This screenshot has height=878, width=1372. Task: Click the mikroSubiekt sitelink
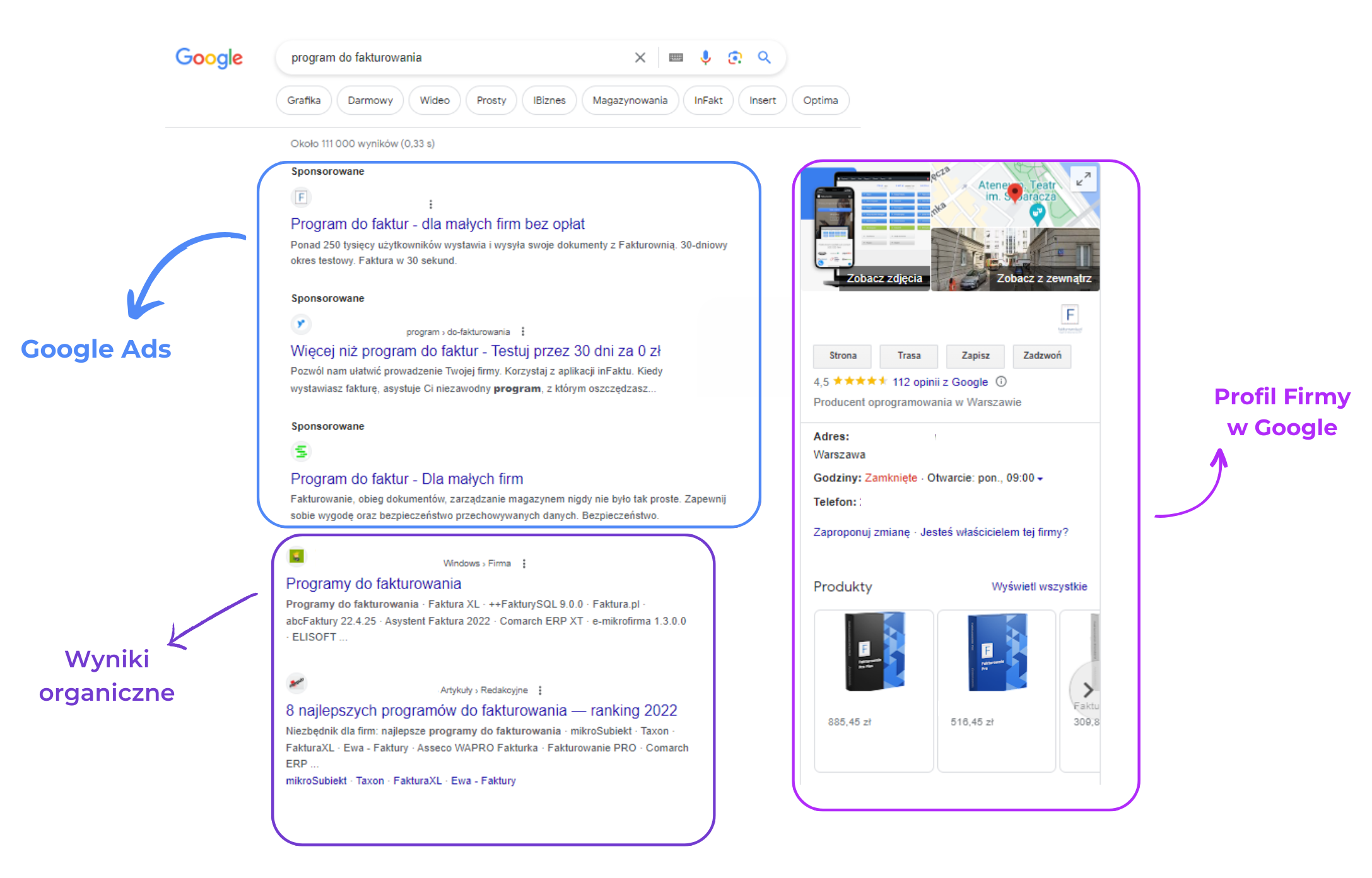pos(316,781)
